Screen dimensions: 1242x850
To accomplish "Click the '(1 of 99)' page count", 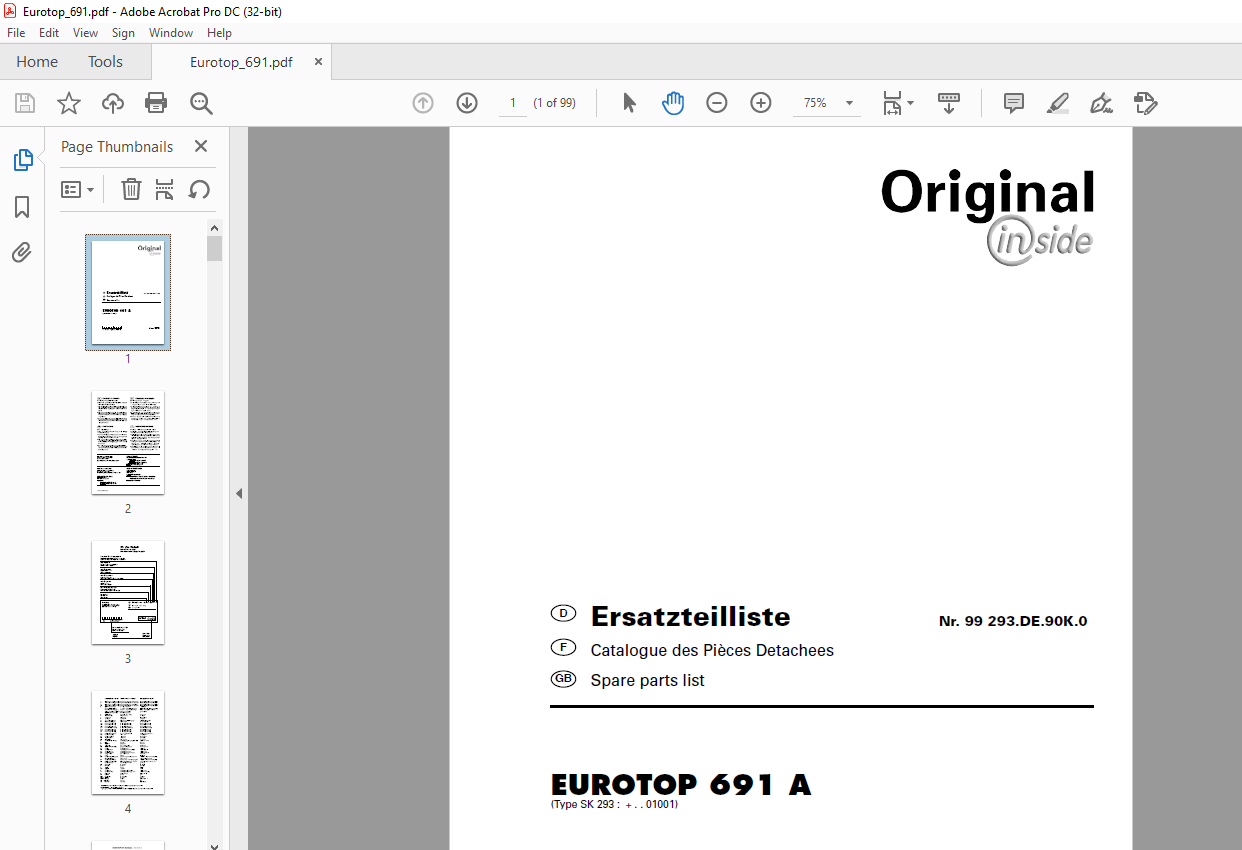I will tap(554, 103).
